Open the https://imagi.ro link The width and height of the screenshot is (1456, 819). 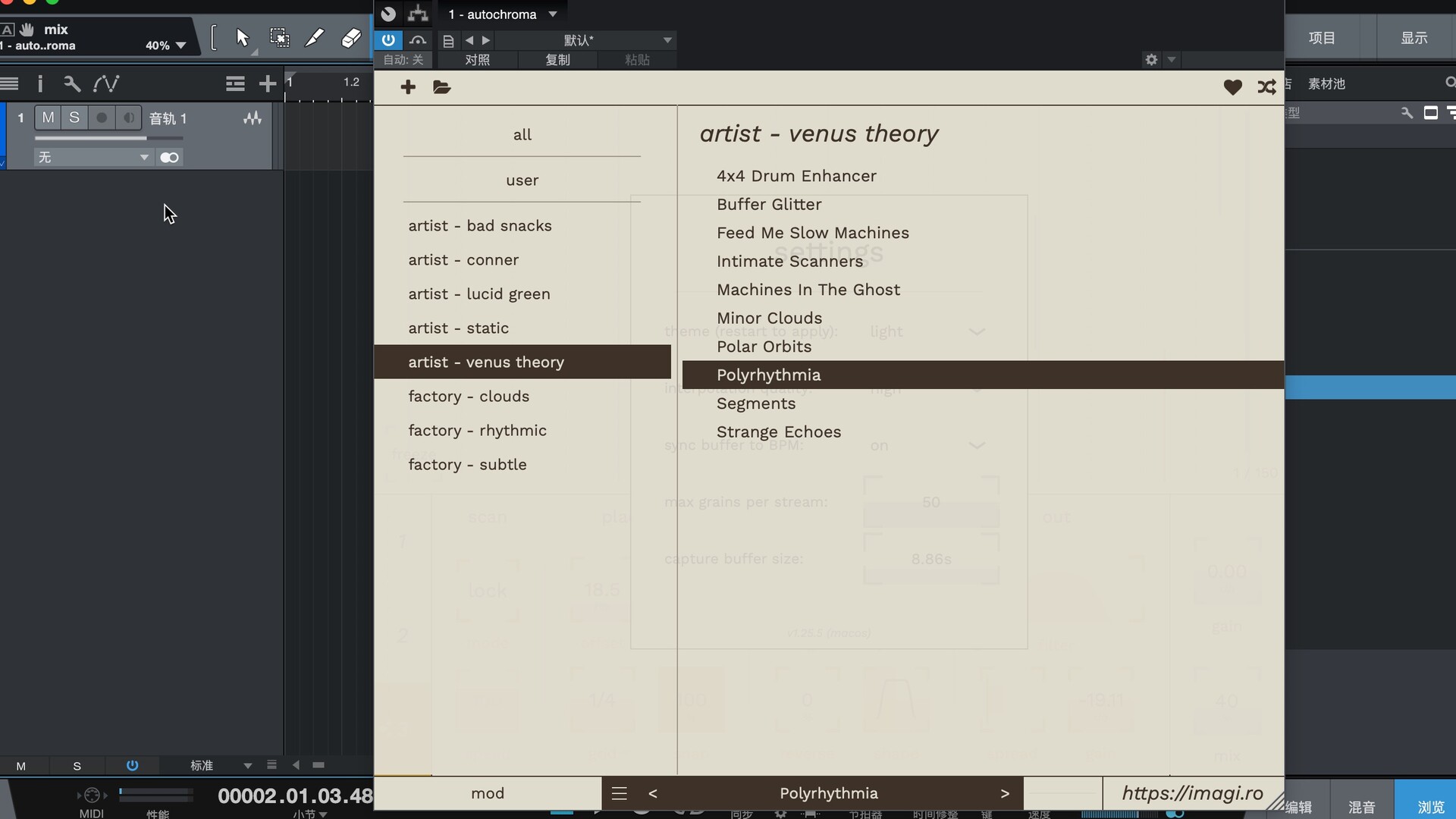(x=1192, y=793)
